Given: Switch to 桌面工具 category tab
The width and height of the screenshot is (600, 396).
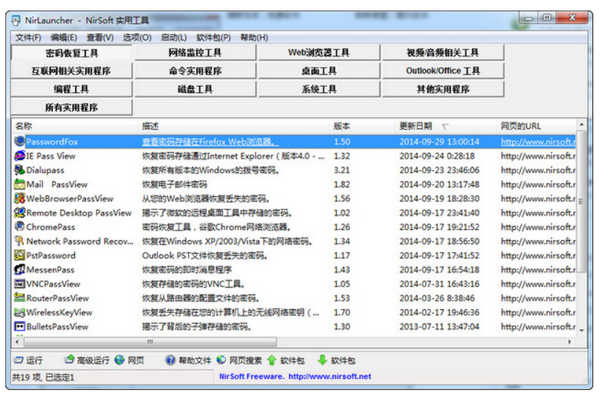Looking at the screenshot, I should [x=319, y=71].
